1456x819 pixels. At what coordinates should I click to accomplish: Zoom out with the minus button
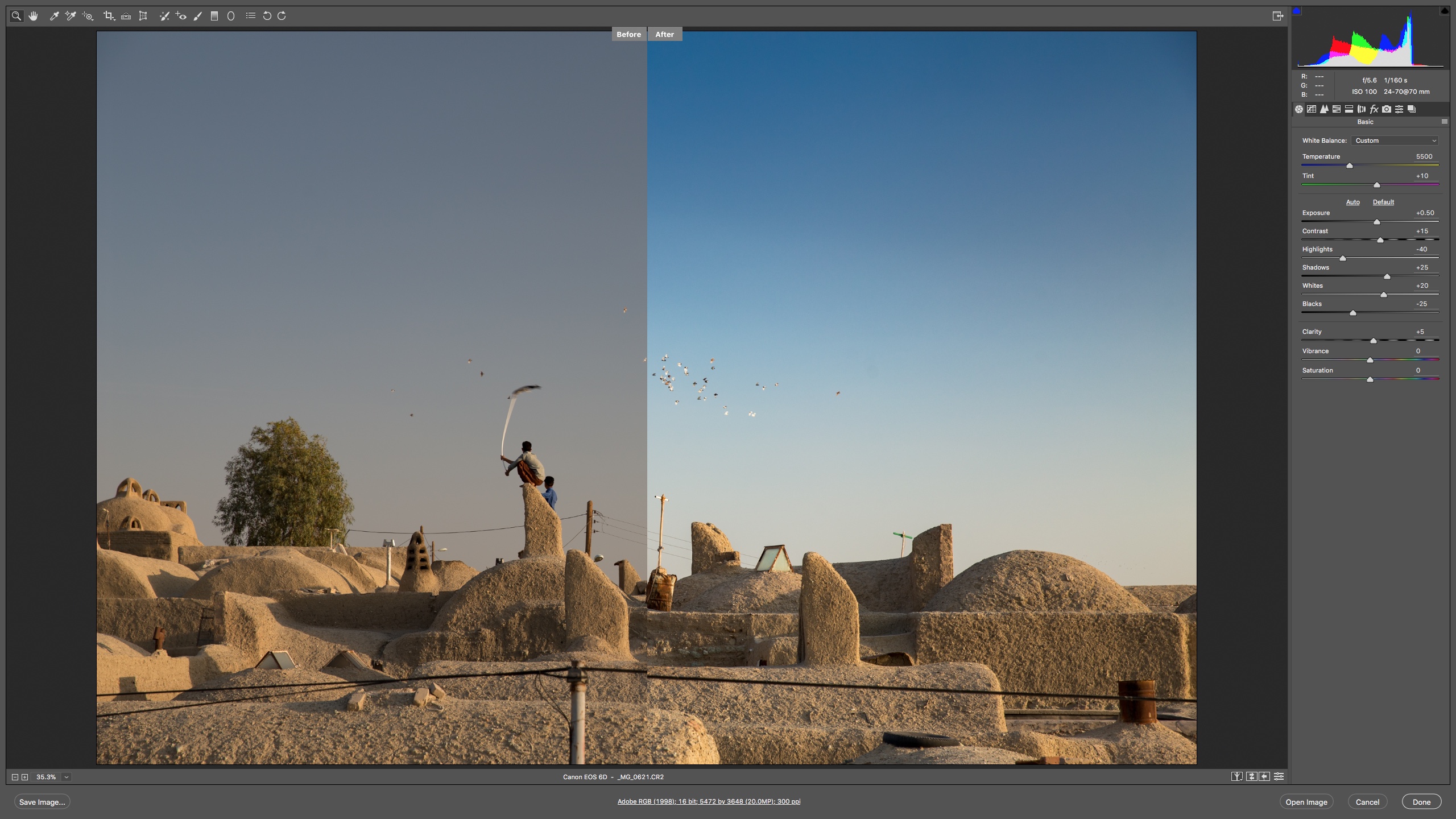point(15,777)
